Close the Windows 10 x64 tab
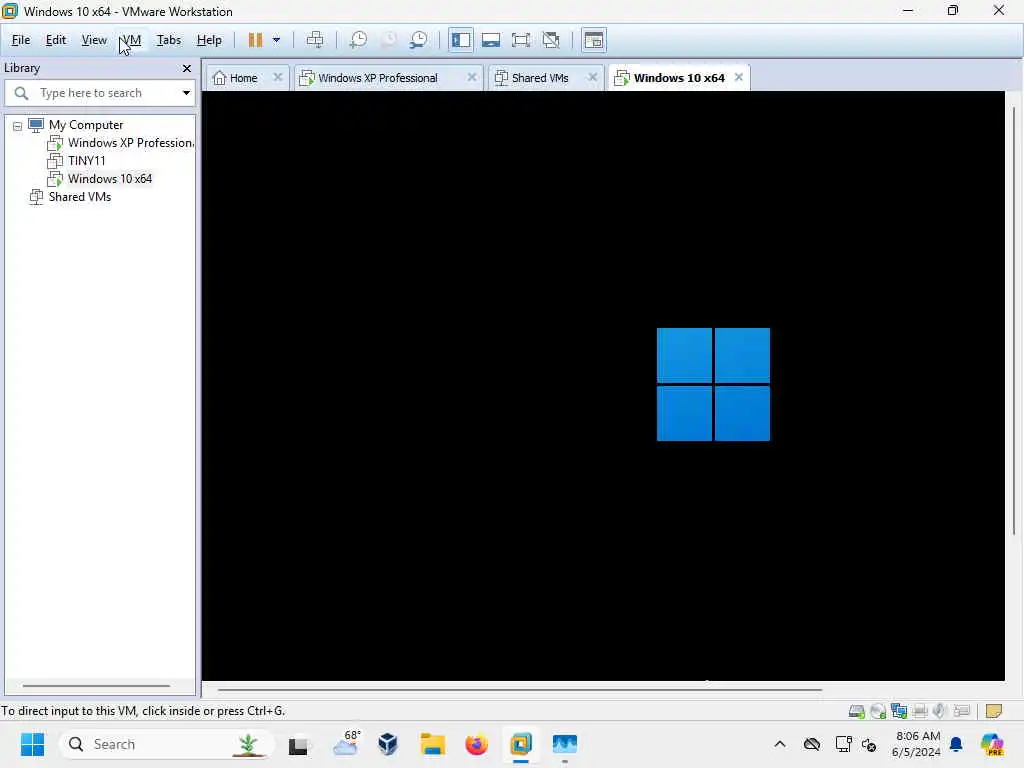 739,77
